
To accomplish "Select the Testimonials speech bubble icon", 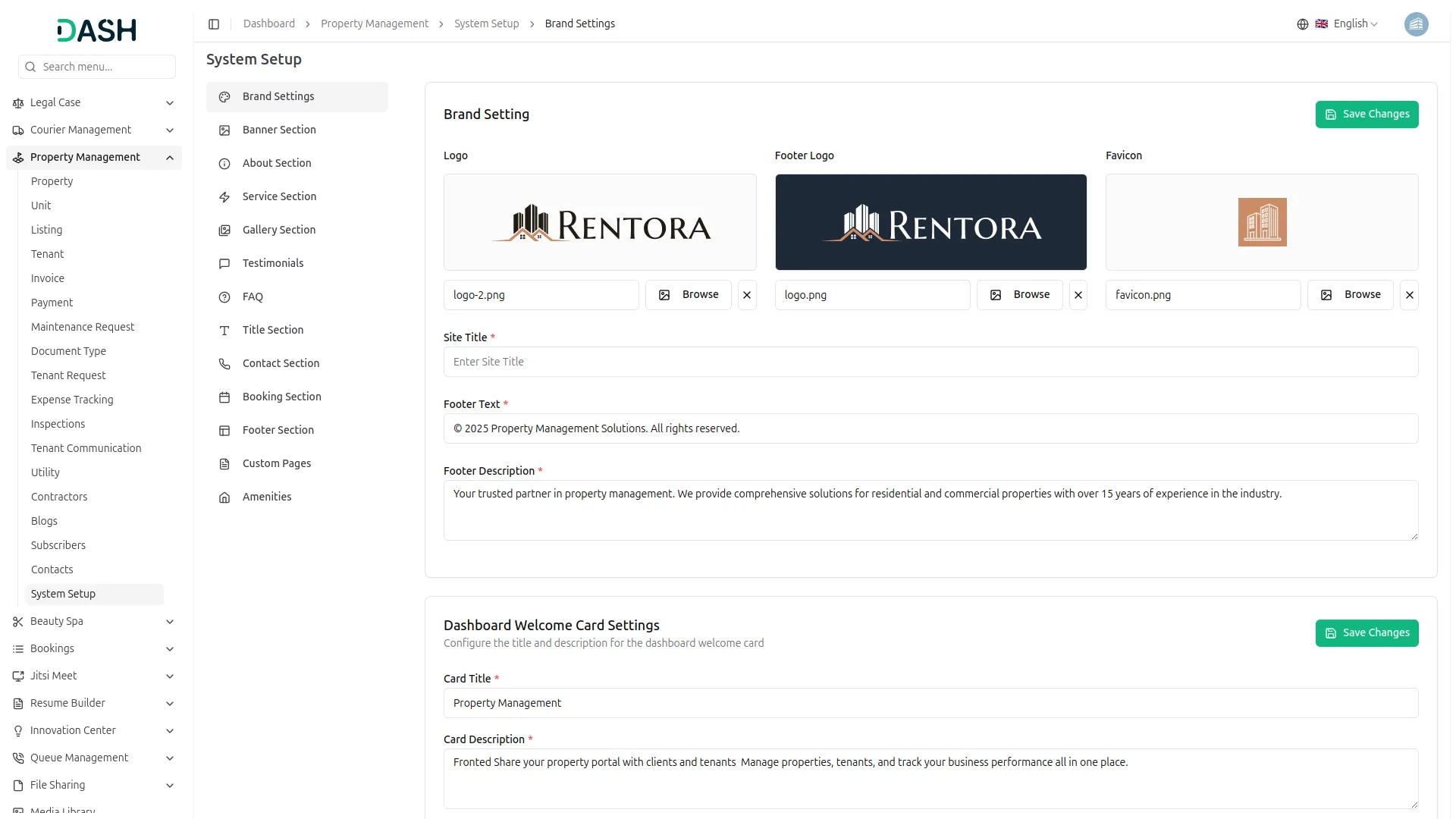I will click(224, 264).
